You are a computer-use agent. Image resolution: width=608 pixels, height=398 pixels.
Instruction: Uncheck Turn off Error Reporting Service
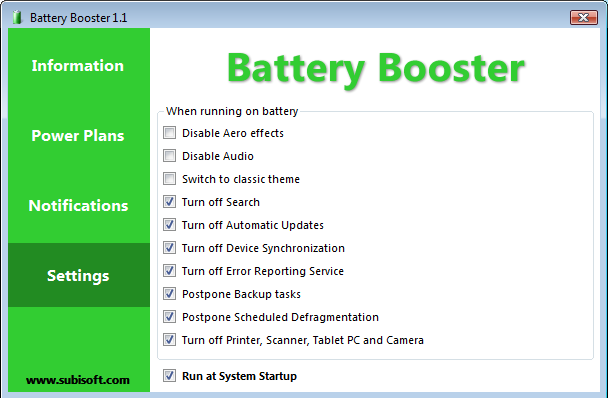169,271
